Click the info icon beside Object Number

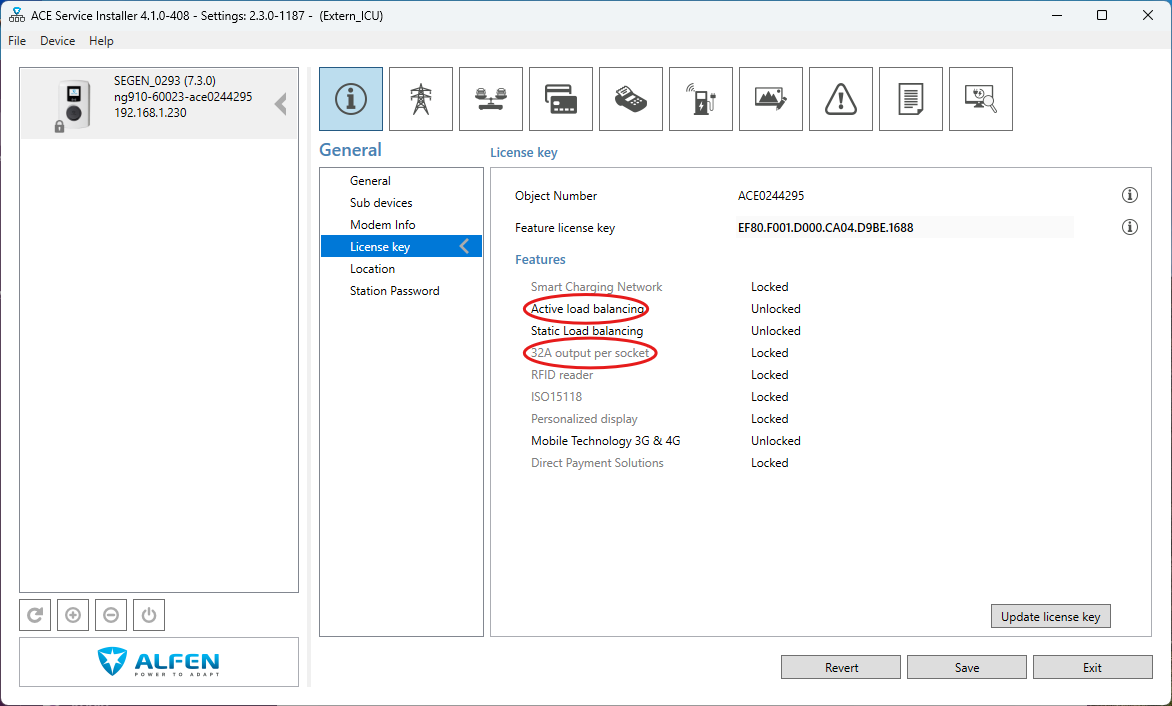(1130, 195)
